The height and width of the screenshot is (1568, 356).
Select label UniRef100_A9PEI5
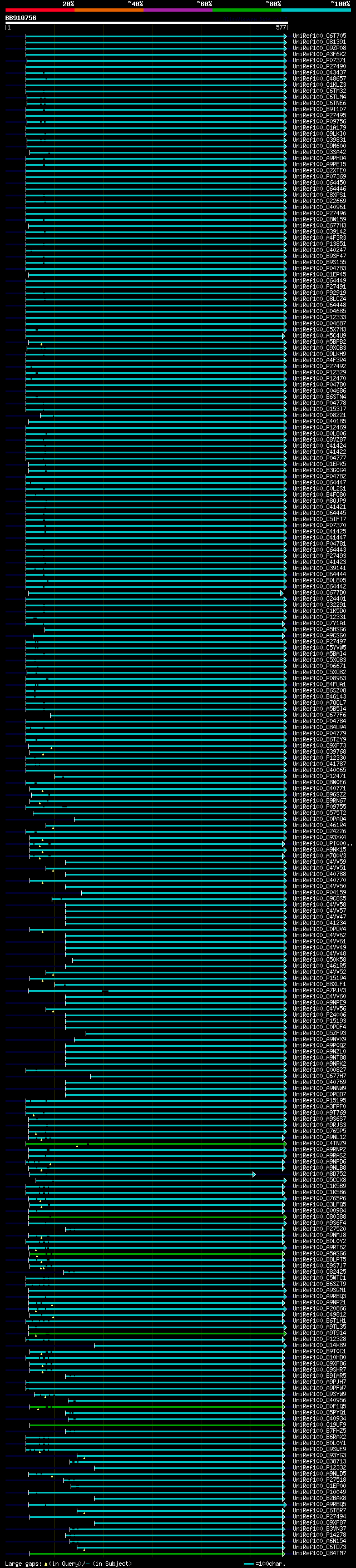pos(319,164)
